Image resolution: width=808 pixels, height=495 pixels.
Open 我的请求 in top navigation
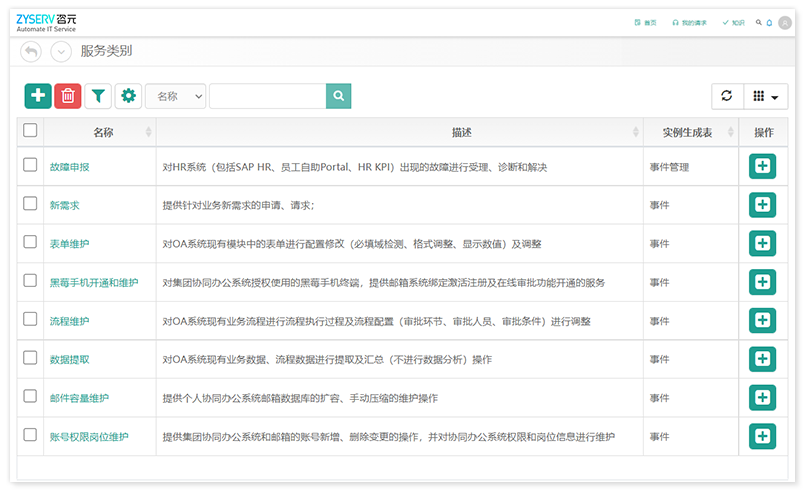coord(689,23)
